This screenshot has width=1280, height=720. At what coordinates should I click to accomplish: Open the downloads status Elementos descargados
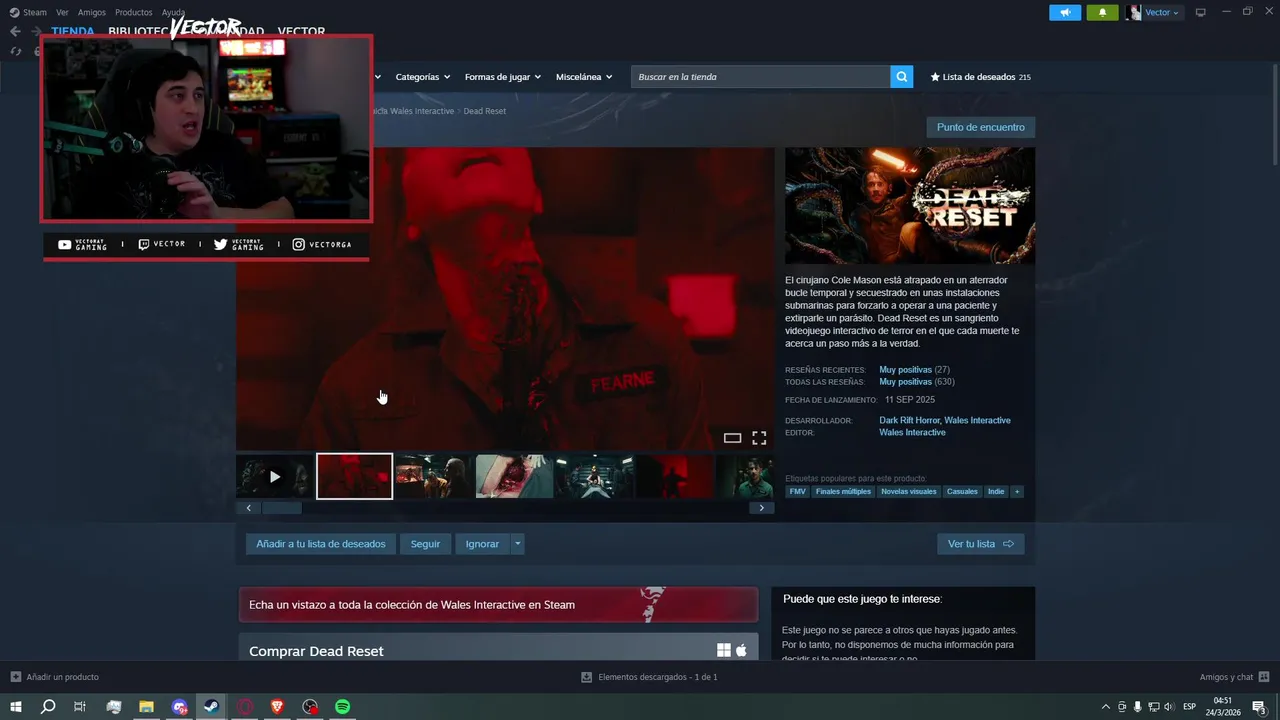(649, 677)
